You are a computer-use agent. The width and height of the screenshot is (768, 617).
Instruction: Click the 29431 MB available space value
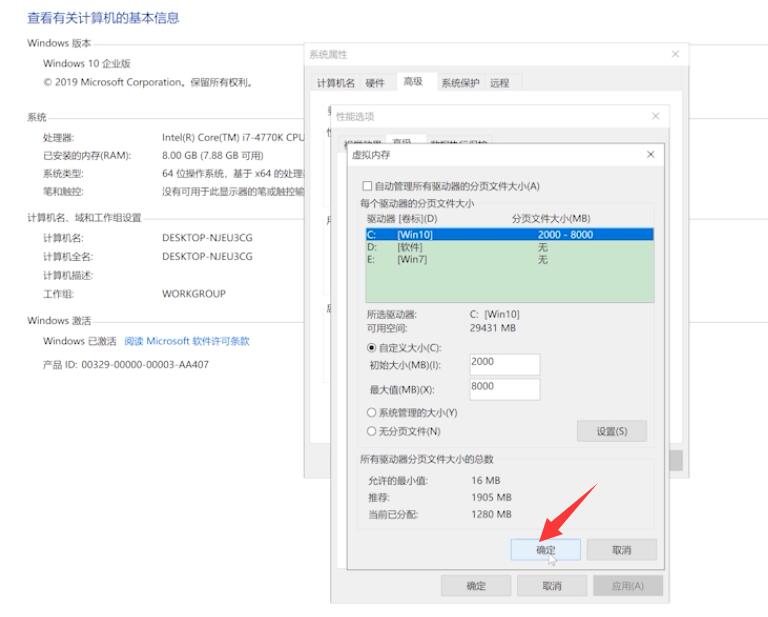click(493, 328)
